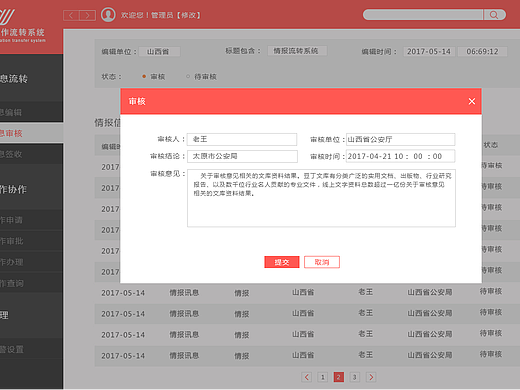Click the forward navigation arrow in header
This screenshot has height=390, width=520.
point(87,15)
